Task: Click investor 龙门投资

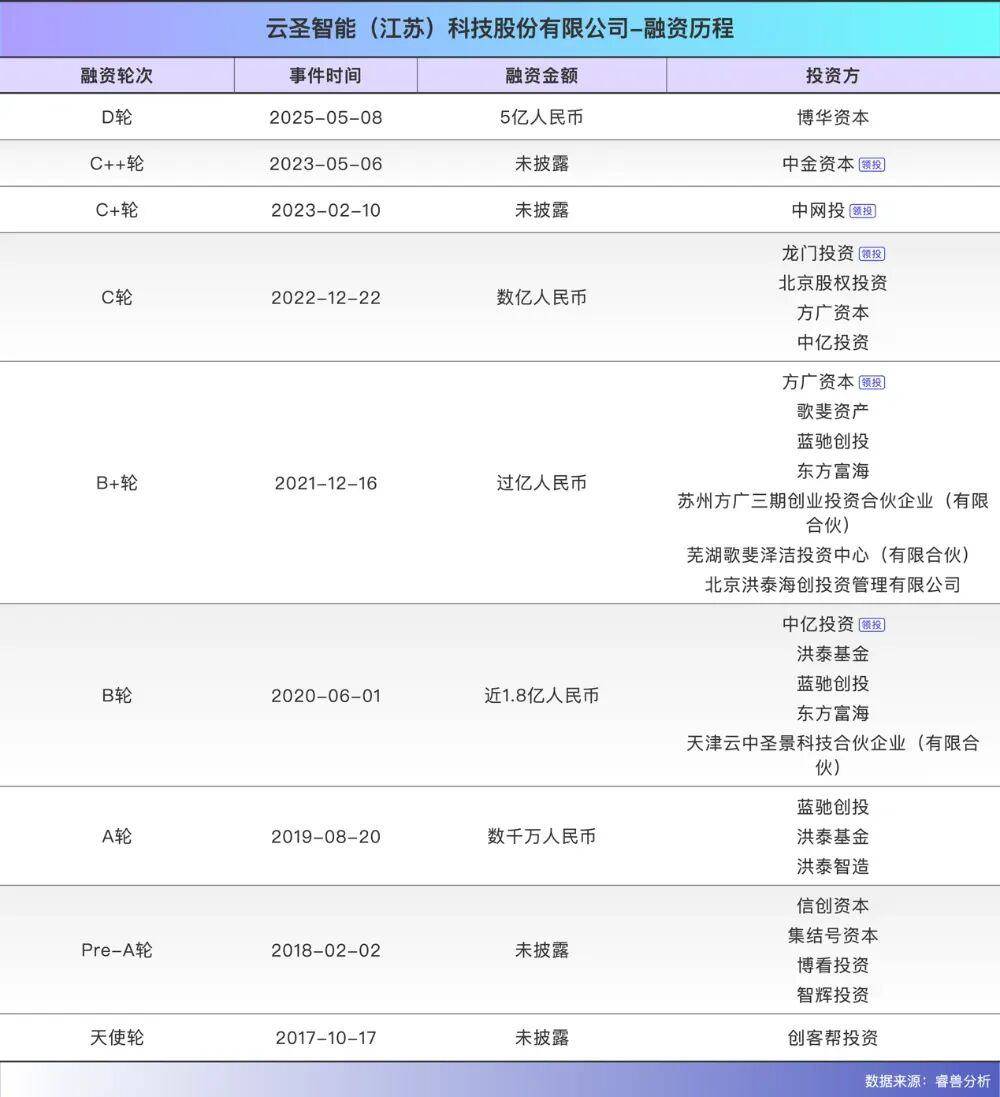Action: tap(818, 253)
